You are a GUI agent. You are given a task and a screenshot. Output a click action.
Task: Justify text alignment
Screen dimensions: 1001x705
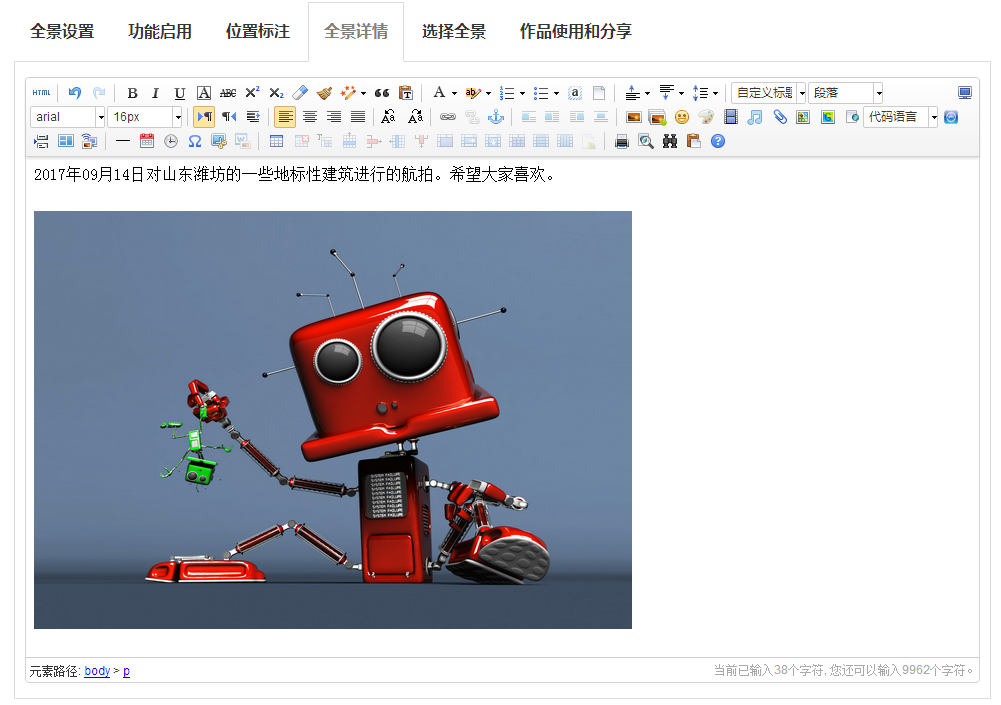[358, 117]
